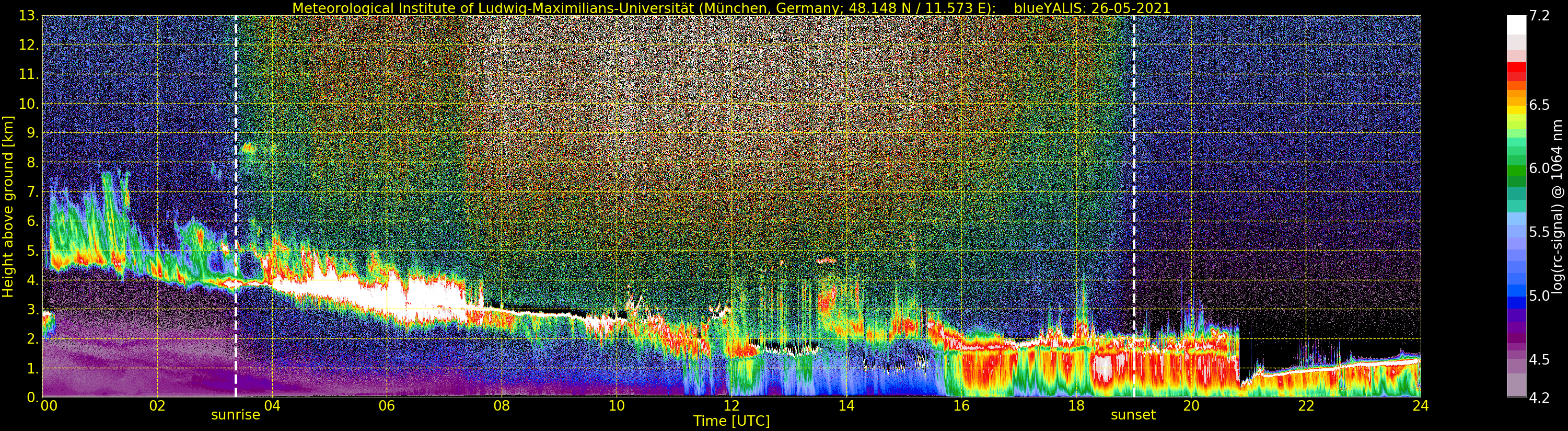Click the time axis tick label 20
The image size is (1568, 431).
click(x=1191, y=406)
